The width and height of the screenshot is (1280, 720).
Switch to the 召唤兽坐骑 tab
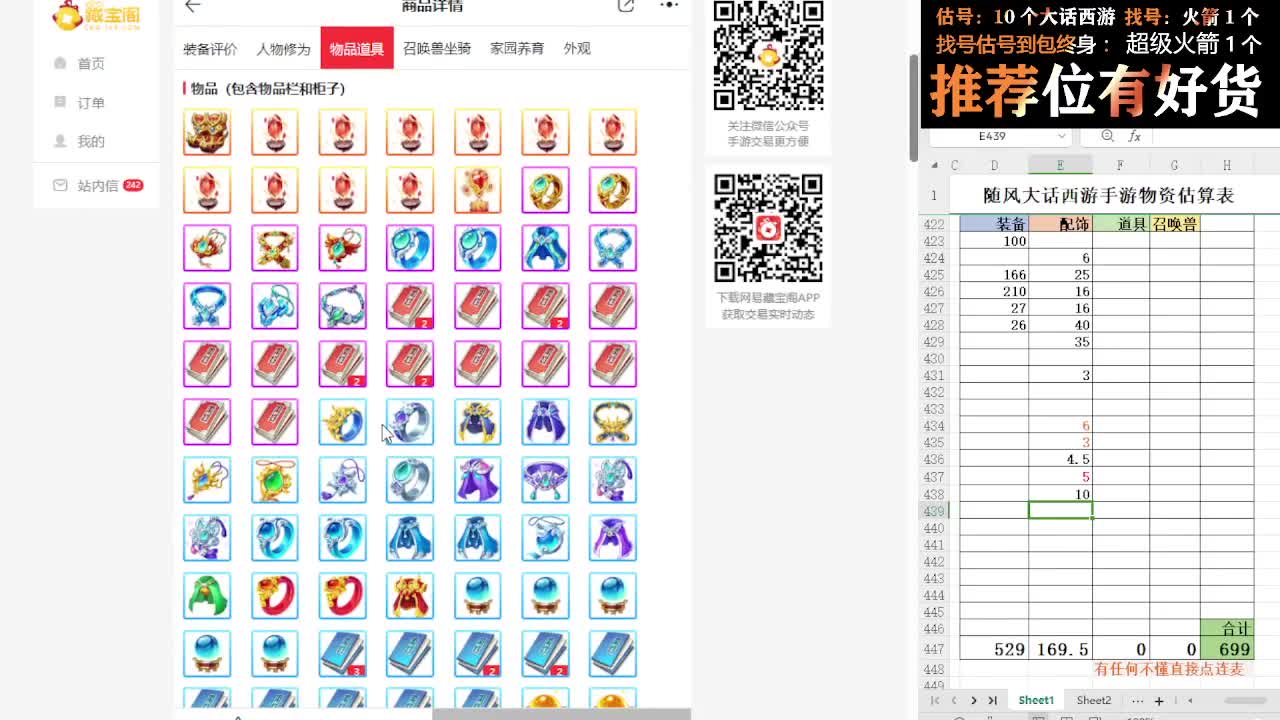pyautogui.click(x=436, y=47)
